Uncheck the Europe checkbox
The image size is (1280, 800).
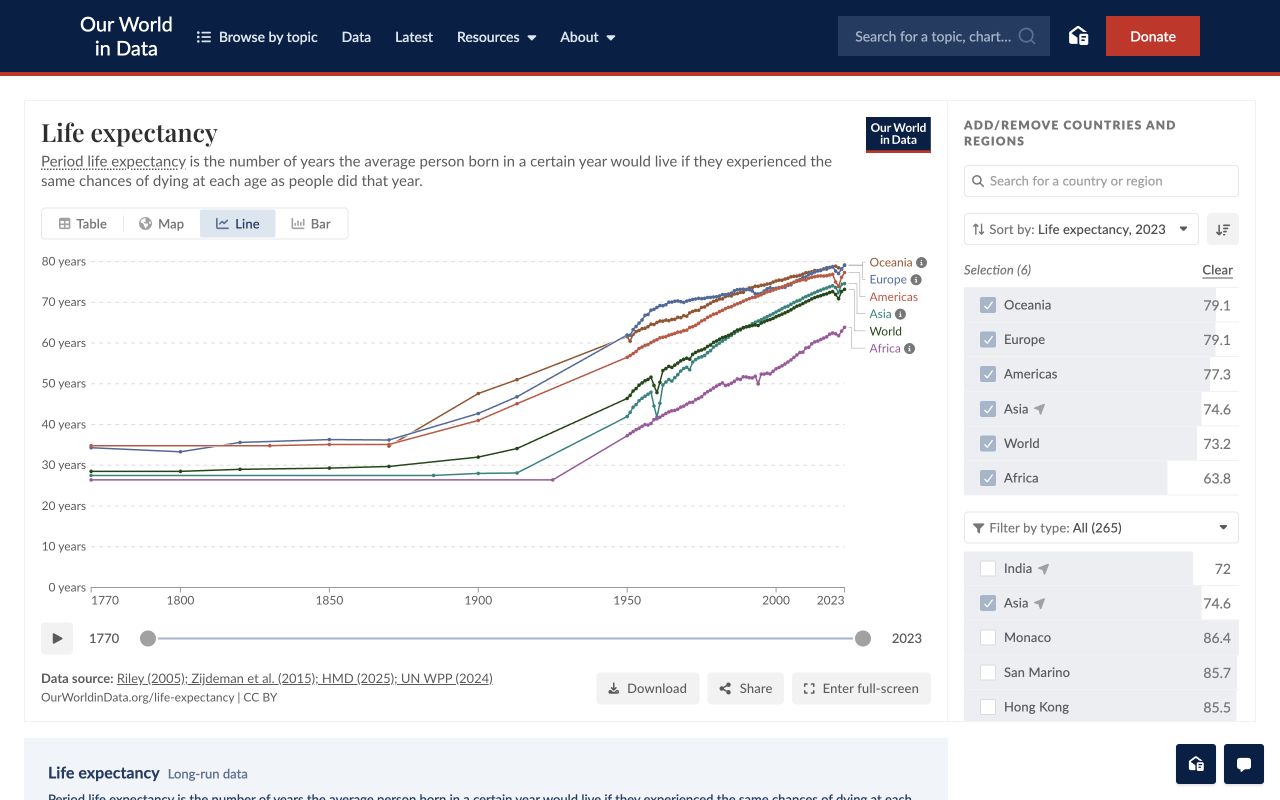[x=988, y=340]
